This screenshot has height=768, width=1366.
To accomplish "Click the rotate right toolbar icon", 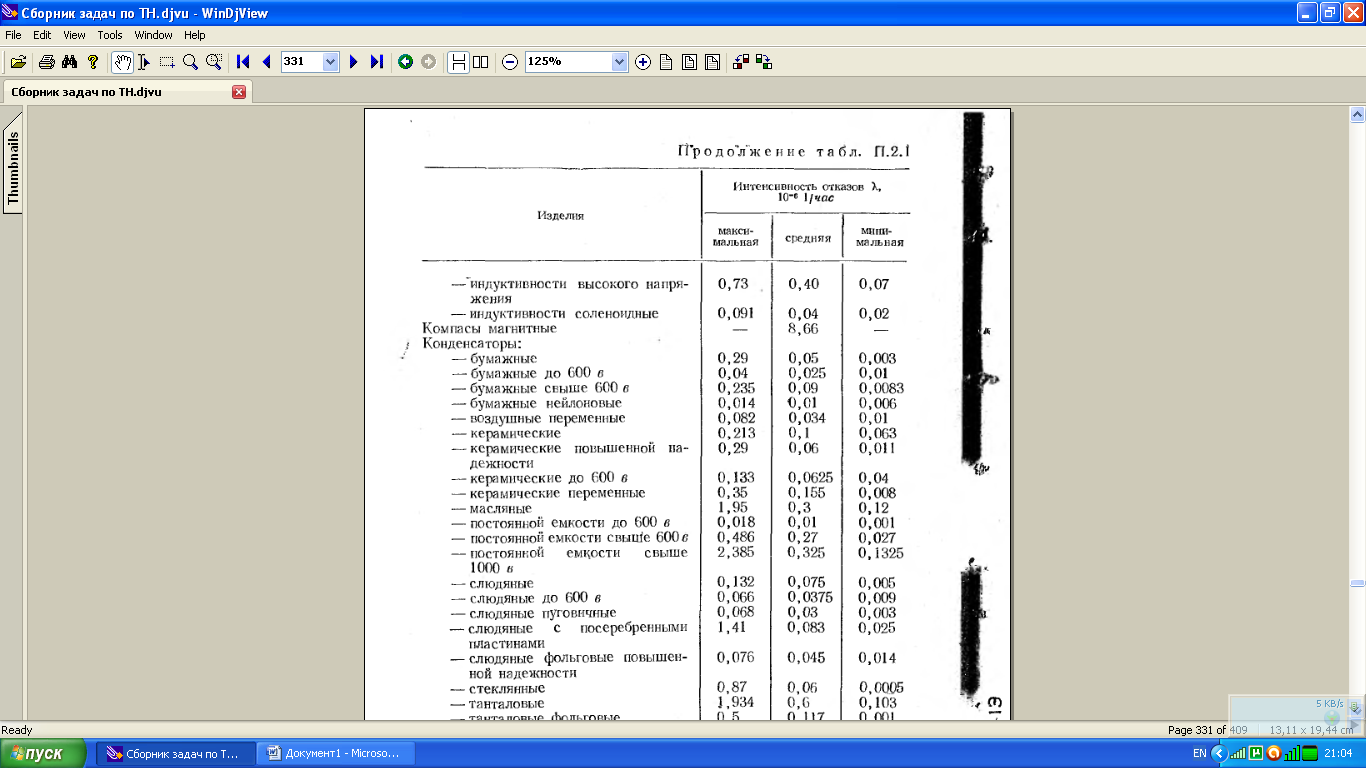I will 764,62.
